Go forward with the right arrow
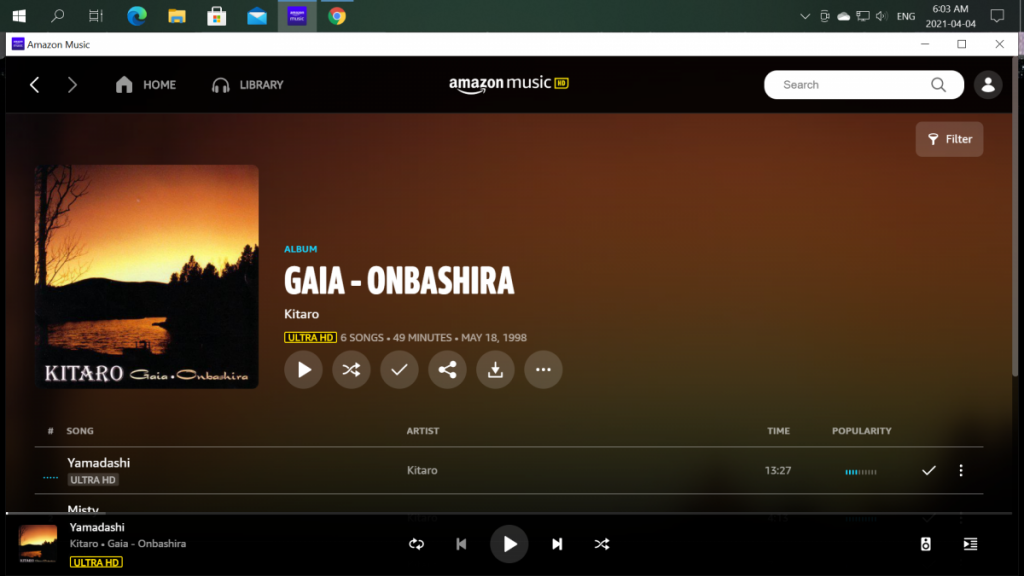 click(x=72, y=85)
